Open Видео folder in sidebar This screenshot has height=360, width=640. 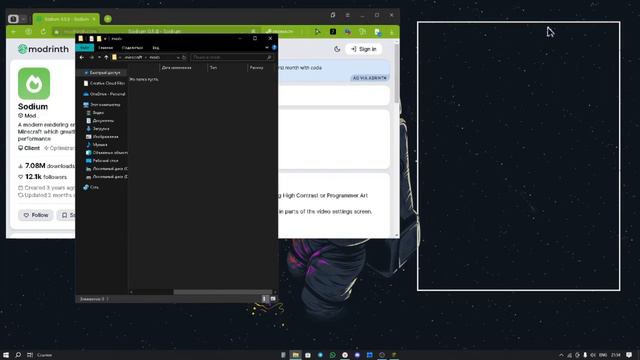[x=96, y=113]
